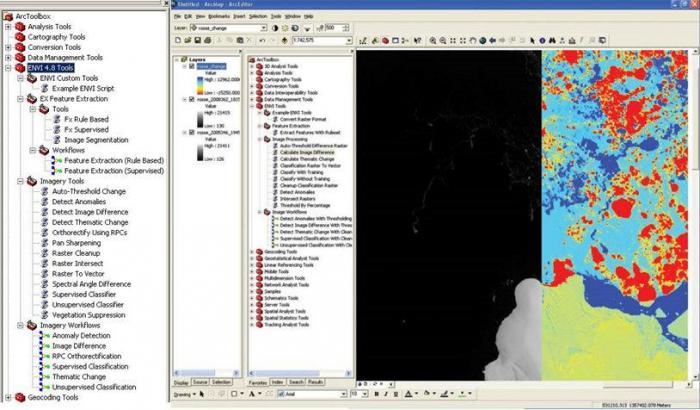Collapse the ENVI 4.8 Tools toolbox

[x=8, y=67]
